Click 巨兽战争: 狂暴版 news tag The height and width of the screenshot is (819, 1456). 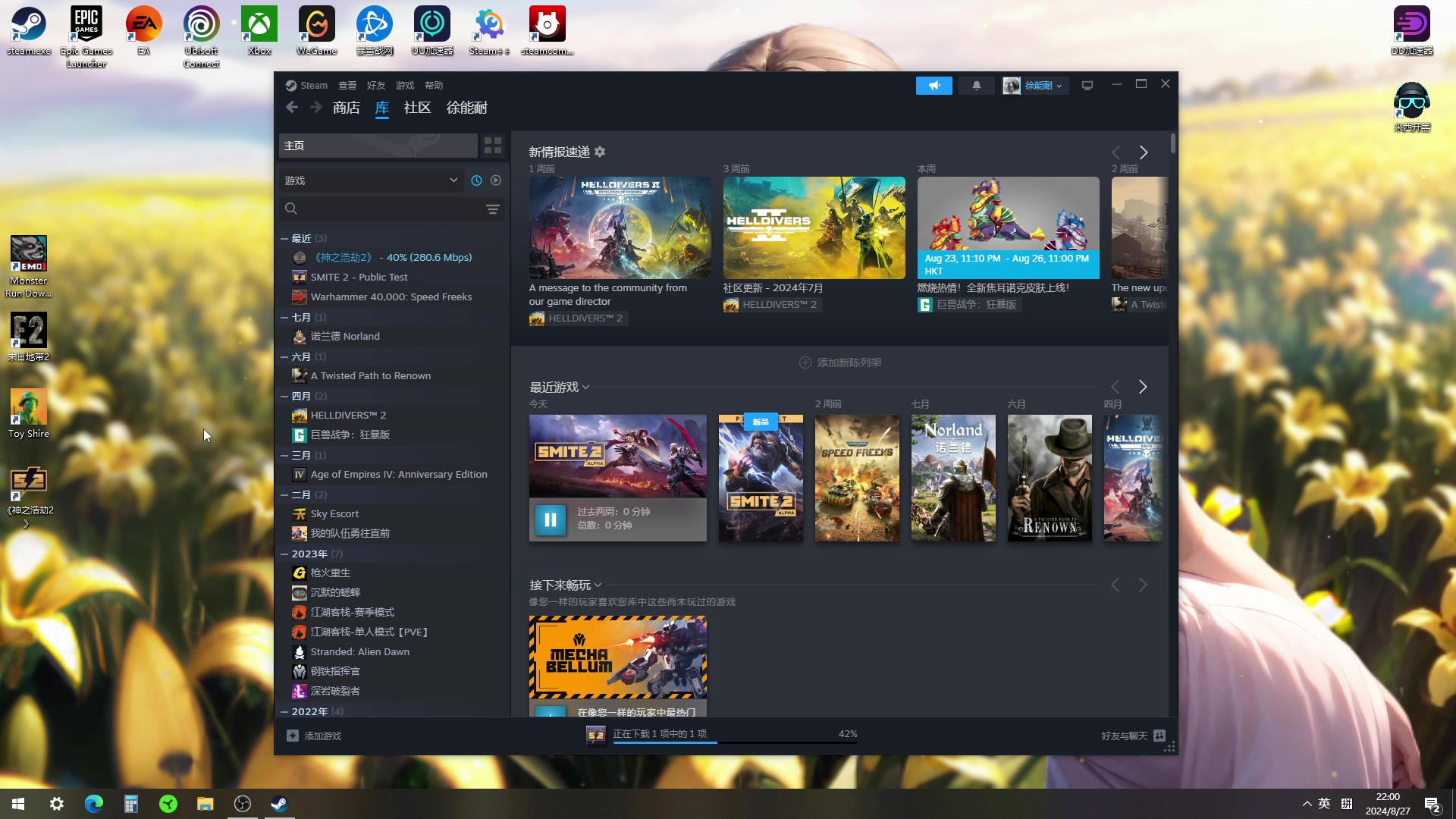click(x=970, y=305)
